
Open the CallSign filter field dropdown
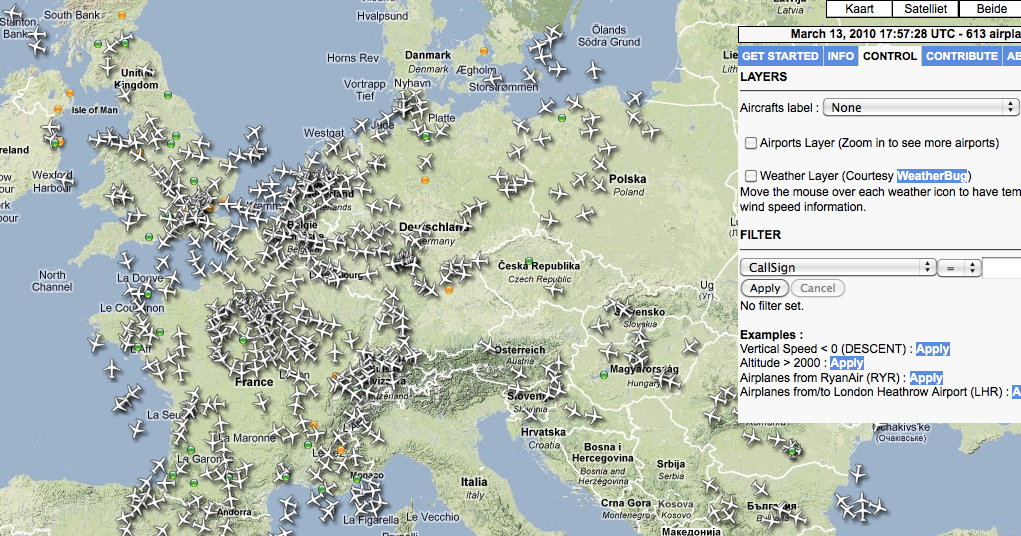point(838,267)
